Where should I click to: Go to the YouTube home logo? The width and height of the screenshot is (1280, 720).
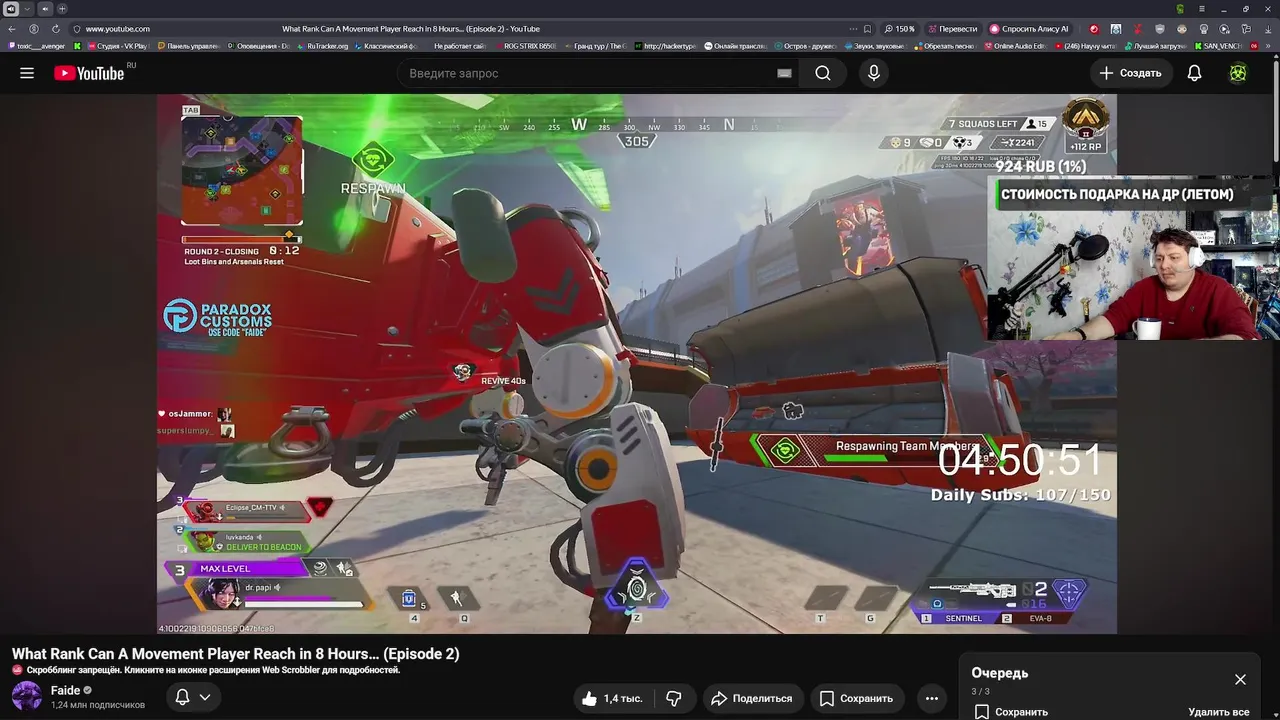click(89, 73)
